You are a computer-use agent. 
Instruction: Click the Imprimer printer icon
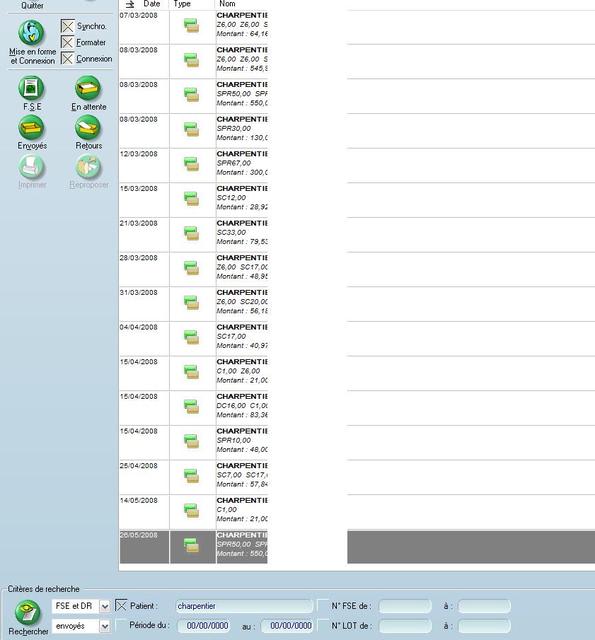[x=31, y=167]
